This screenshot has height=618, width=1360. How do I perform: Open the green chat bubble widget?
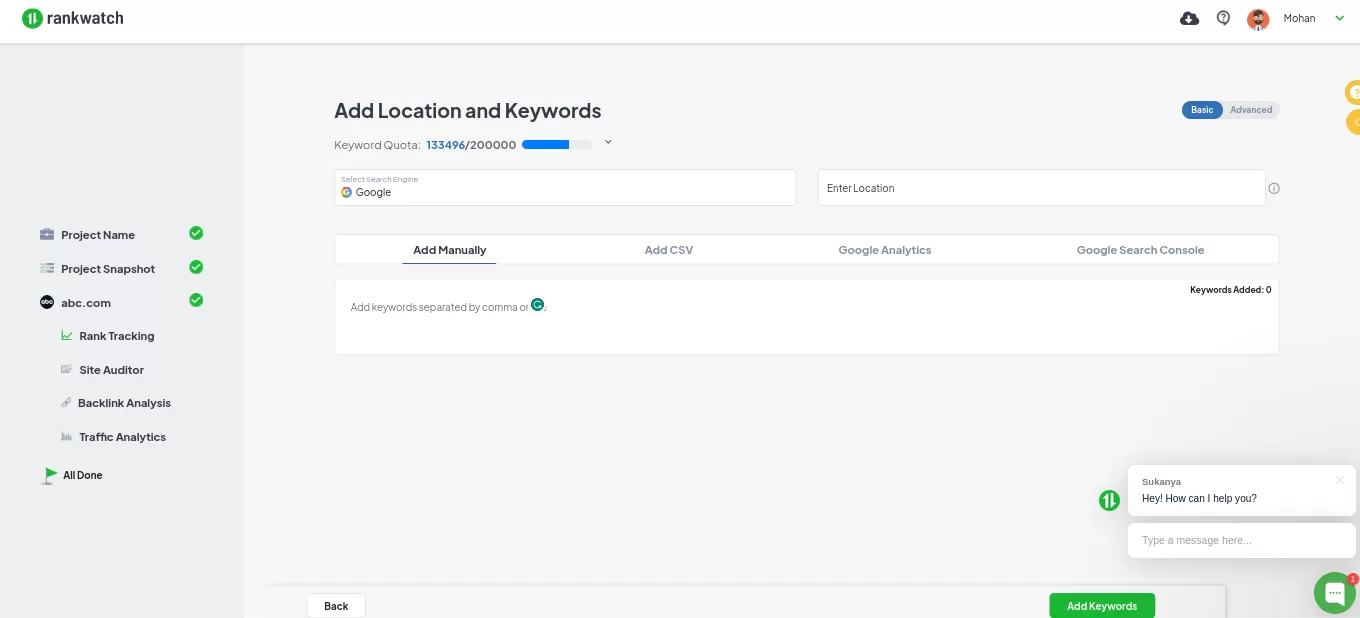[x=1334, y=593]
